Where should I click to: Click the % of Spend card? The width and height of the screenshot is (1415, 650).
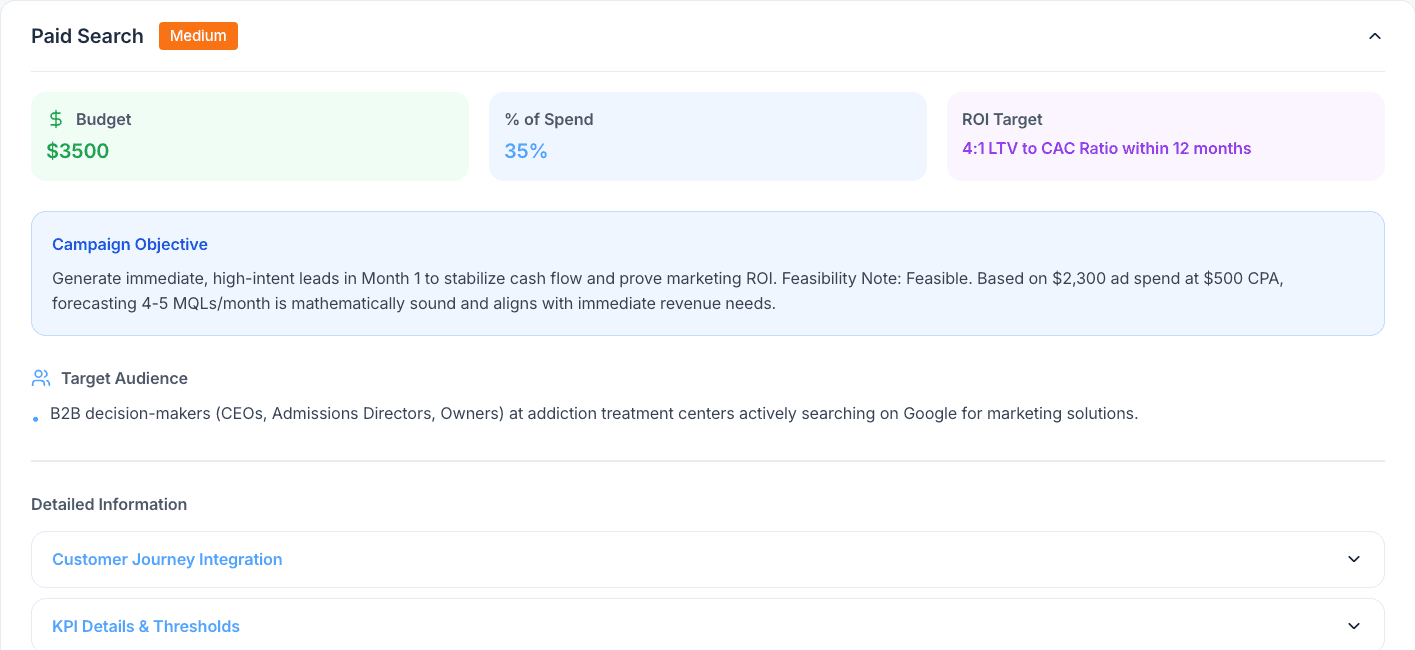point(707,136)
